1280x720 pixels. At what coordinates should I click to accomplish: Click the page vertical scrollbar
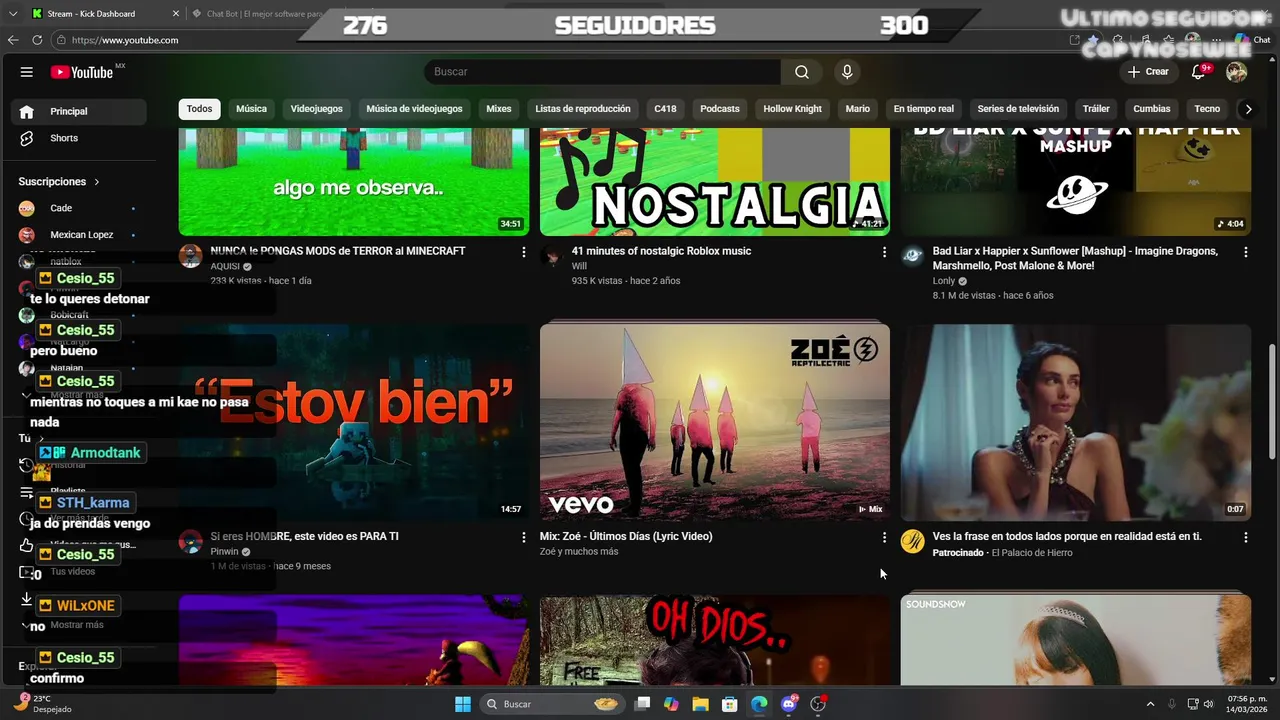[1272, 404]
